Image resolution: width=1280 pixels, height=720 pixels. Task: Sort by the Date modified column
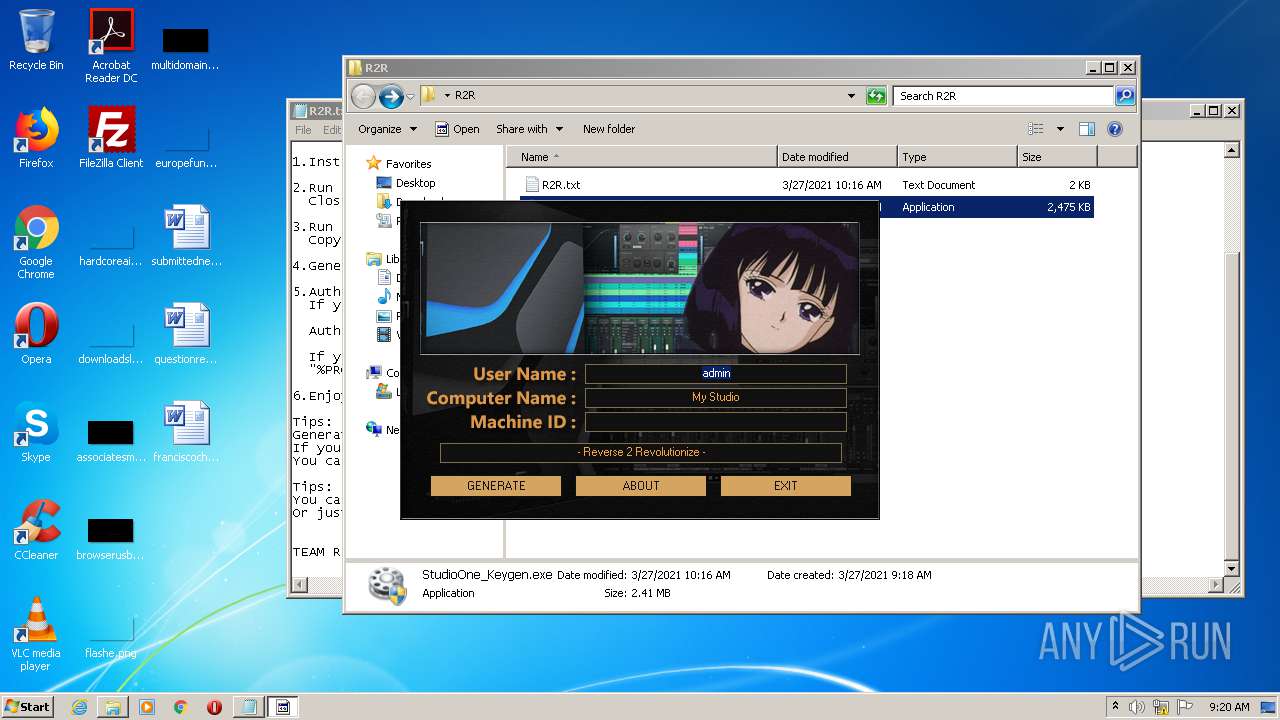(836, 157)
